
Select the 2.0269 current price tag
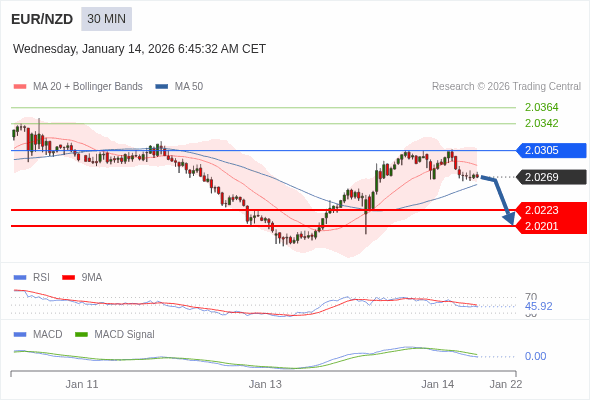click(x=551, y=177)
